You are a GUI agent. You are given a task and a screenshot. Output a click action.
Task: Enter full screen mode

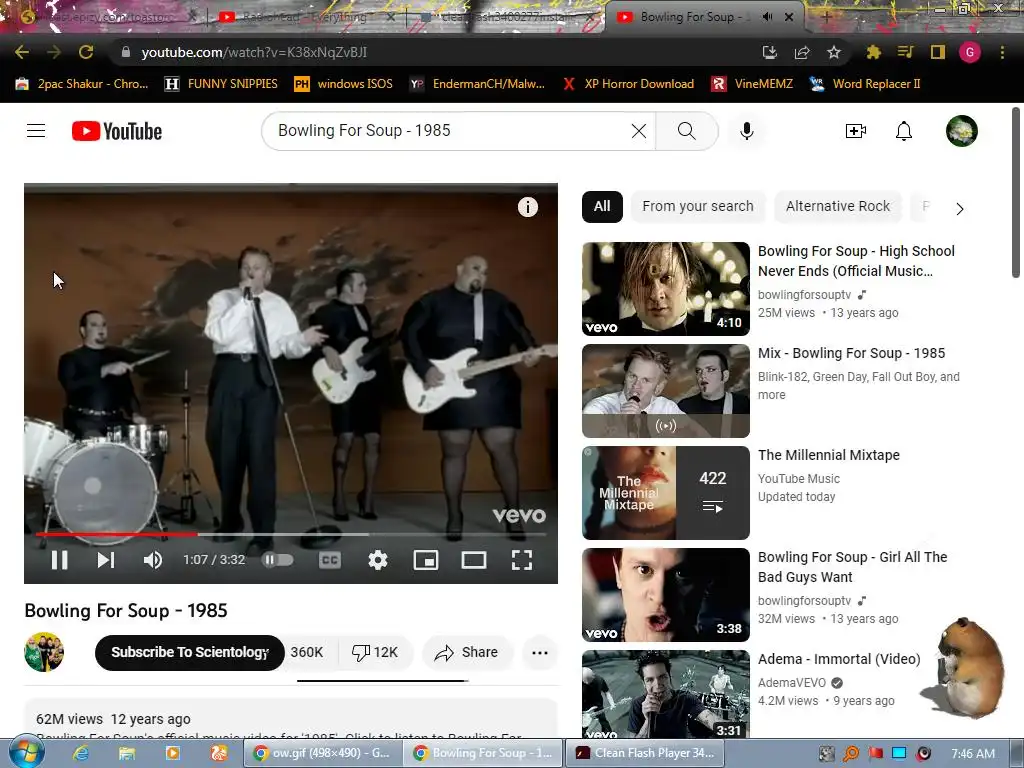(x=521, y=560)
